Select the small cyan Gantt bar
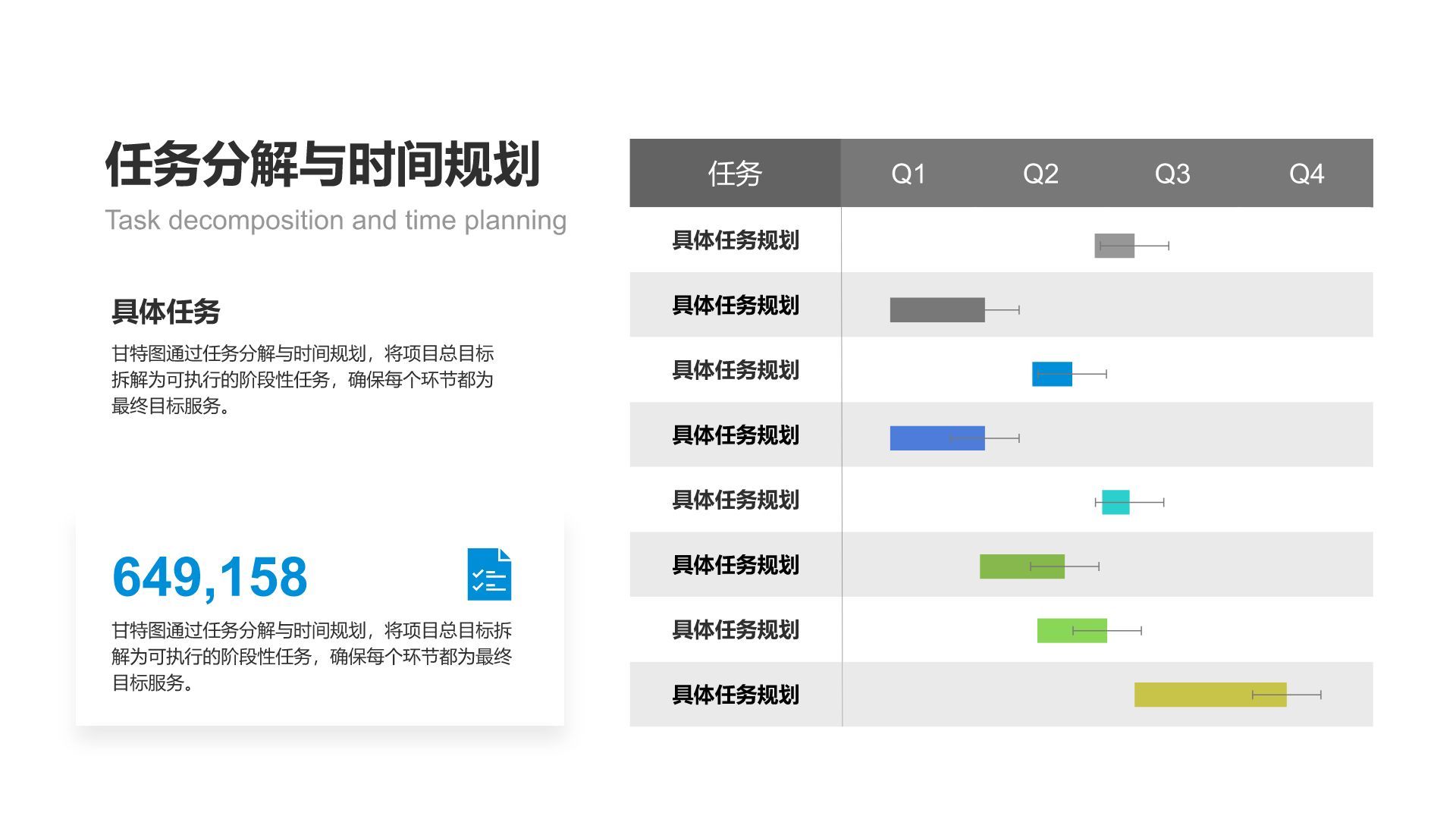Image resolution: width=1456 pixels, height=819 pixels. 1115,500
